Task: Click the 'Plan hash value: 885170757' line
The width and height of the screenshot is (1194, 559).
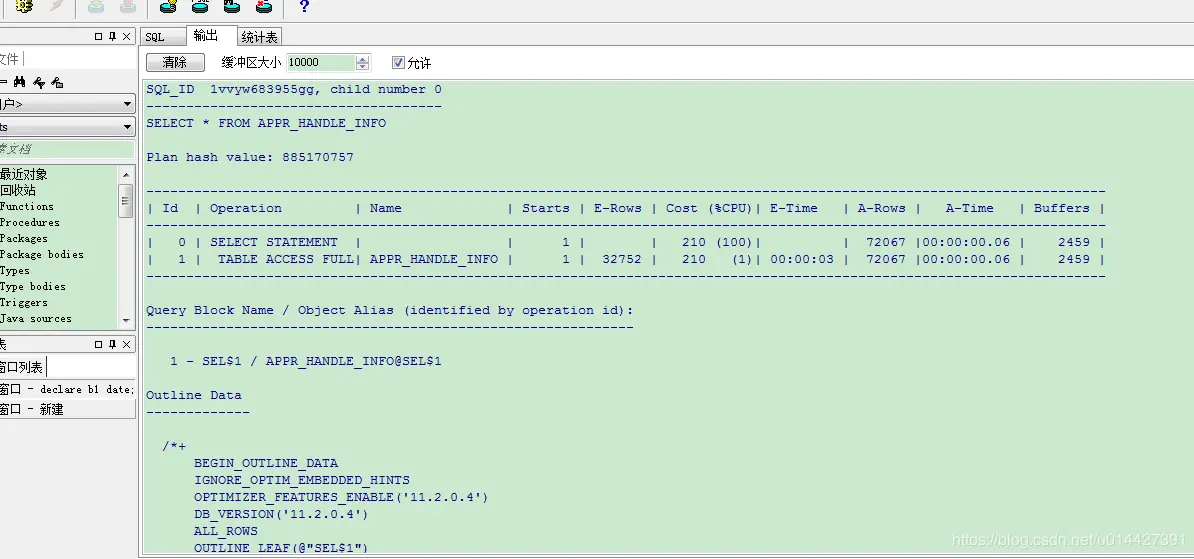Action: coord(250,157)
